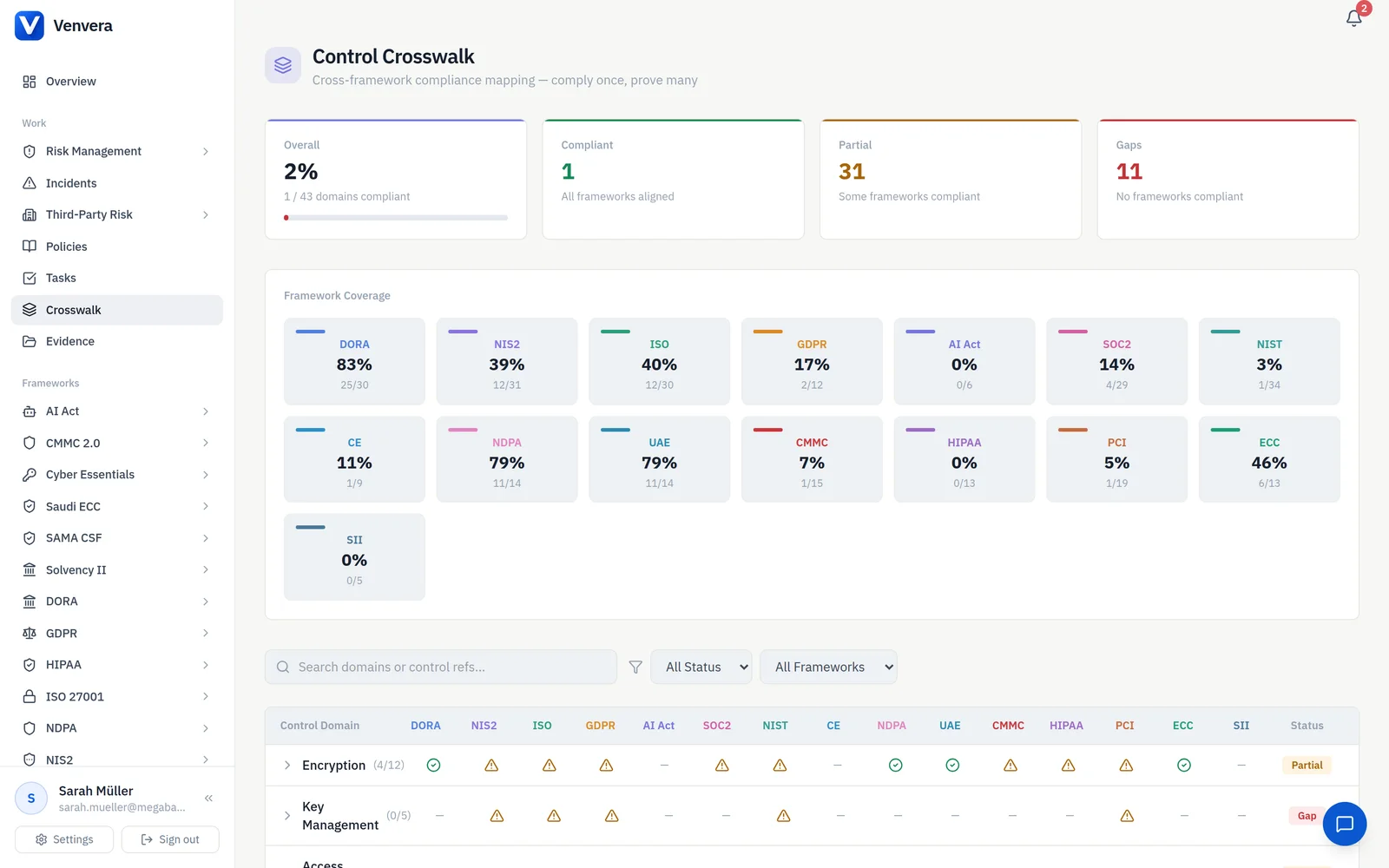Screen dimensions: 1389x868
Task: Expand Third-Party Risk submenu chevron
Action: click(x=206, y=214)
